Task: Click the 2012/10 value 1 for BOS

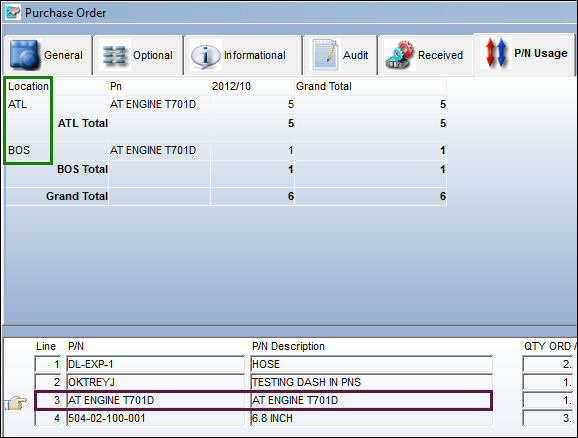Action: (290, 150)
